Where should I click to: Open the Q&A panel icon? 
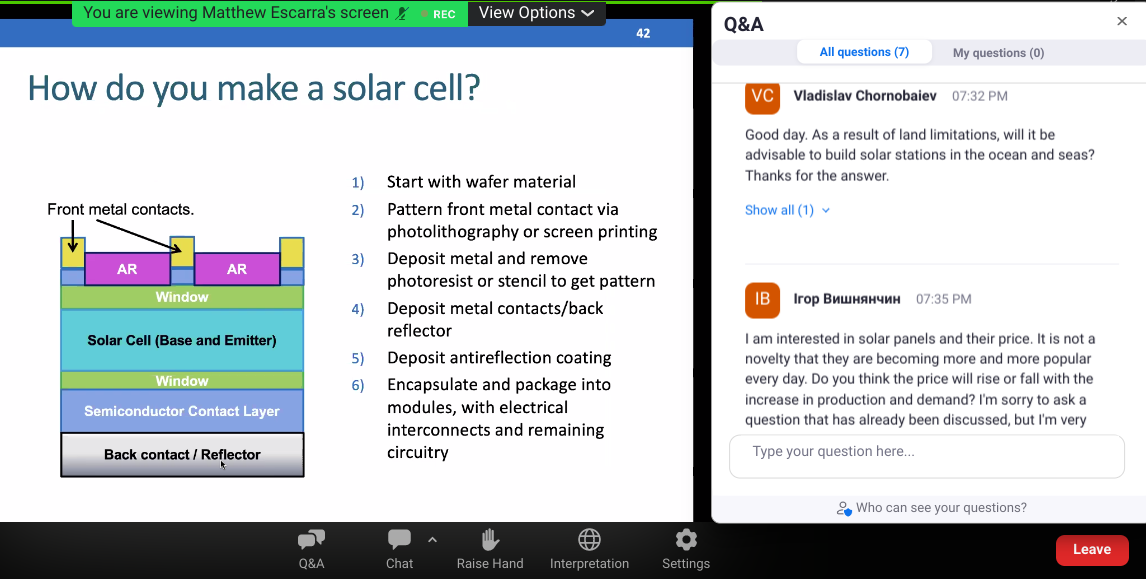point(311,541)
